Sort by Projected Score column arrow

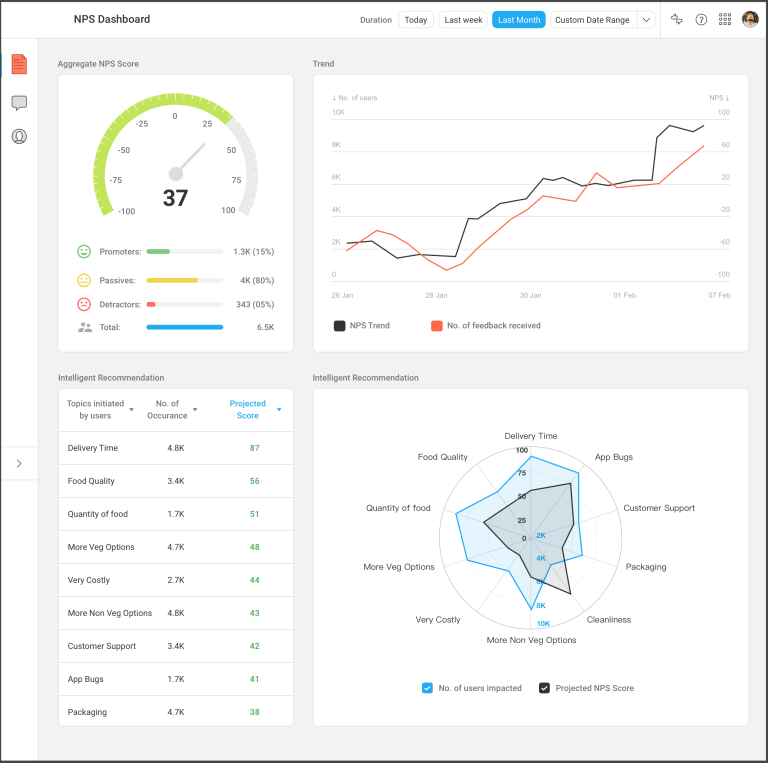[279, 409]
